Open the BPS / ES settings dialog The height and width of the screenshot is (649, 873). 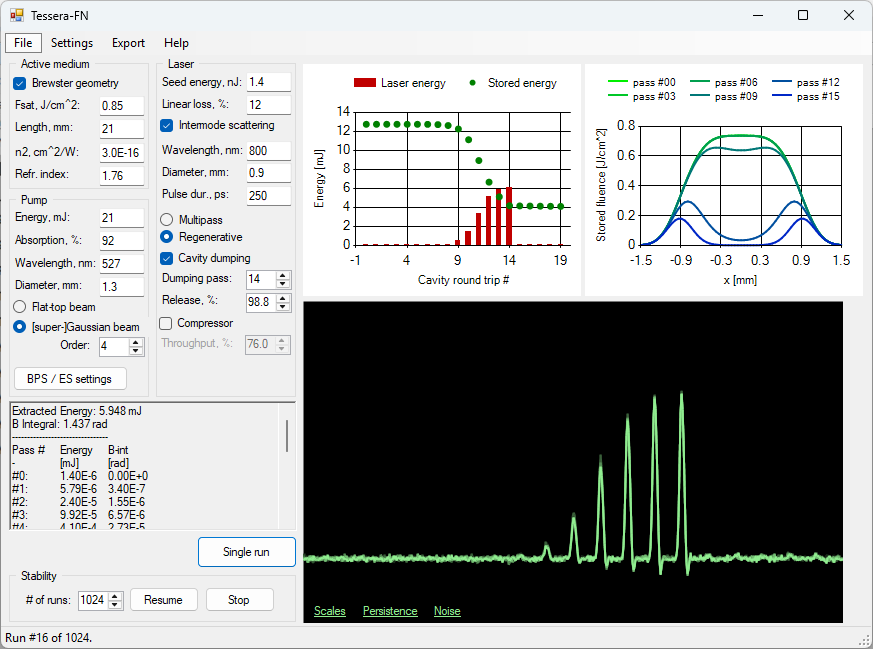70,379
